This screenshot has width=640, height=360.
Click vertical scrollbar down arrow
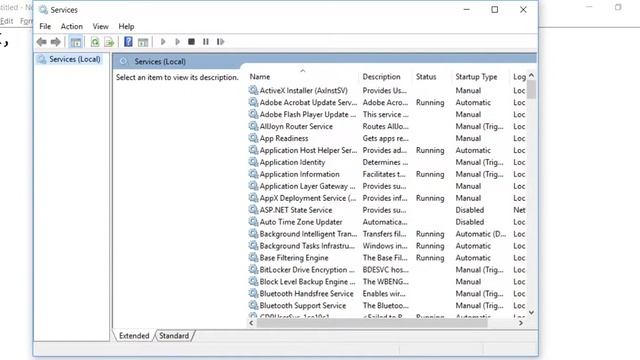531,313
